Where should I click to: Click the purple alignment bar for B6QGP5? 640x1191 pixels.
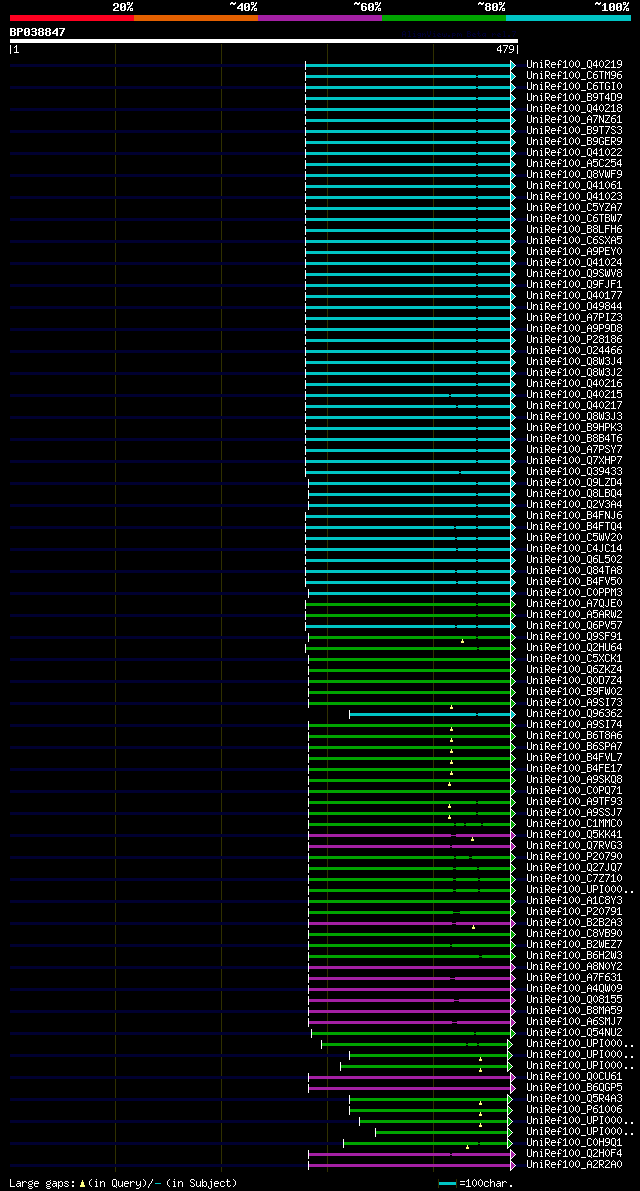click(x=411, y=1088)
